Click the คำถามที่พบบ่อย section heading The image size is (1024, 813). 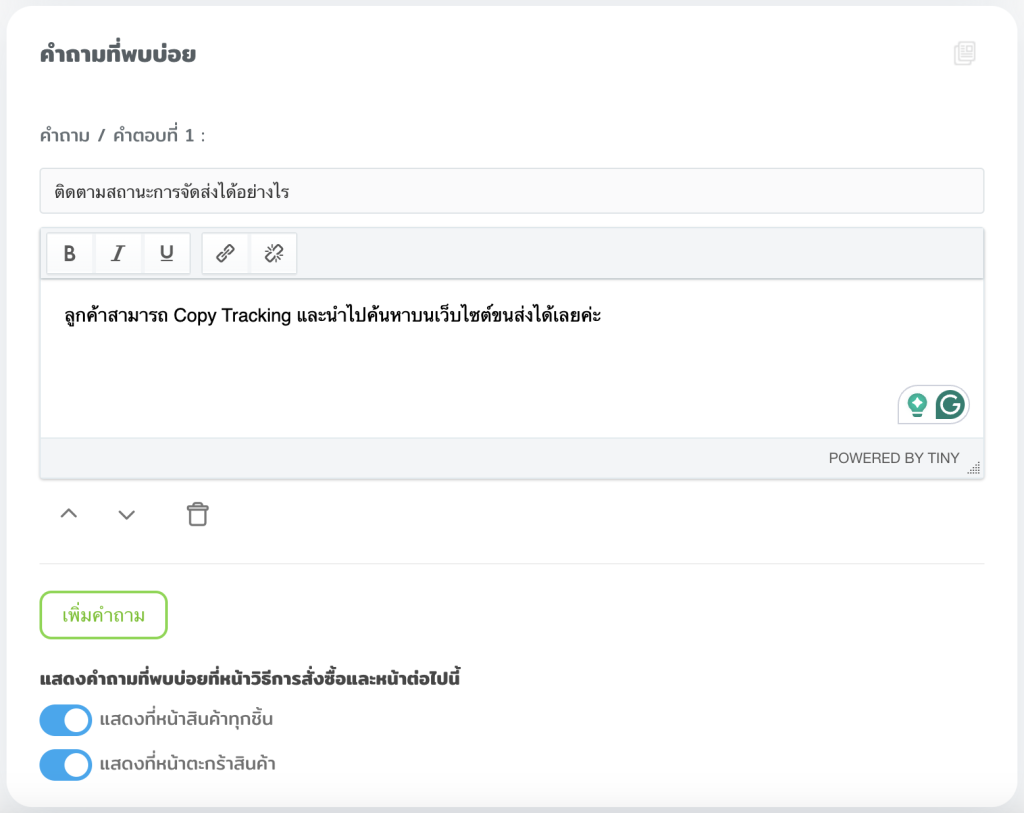[117, 55]
